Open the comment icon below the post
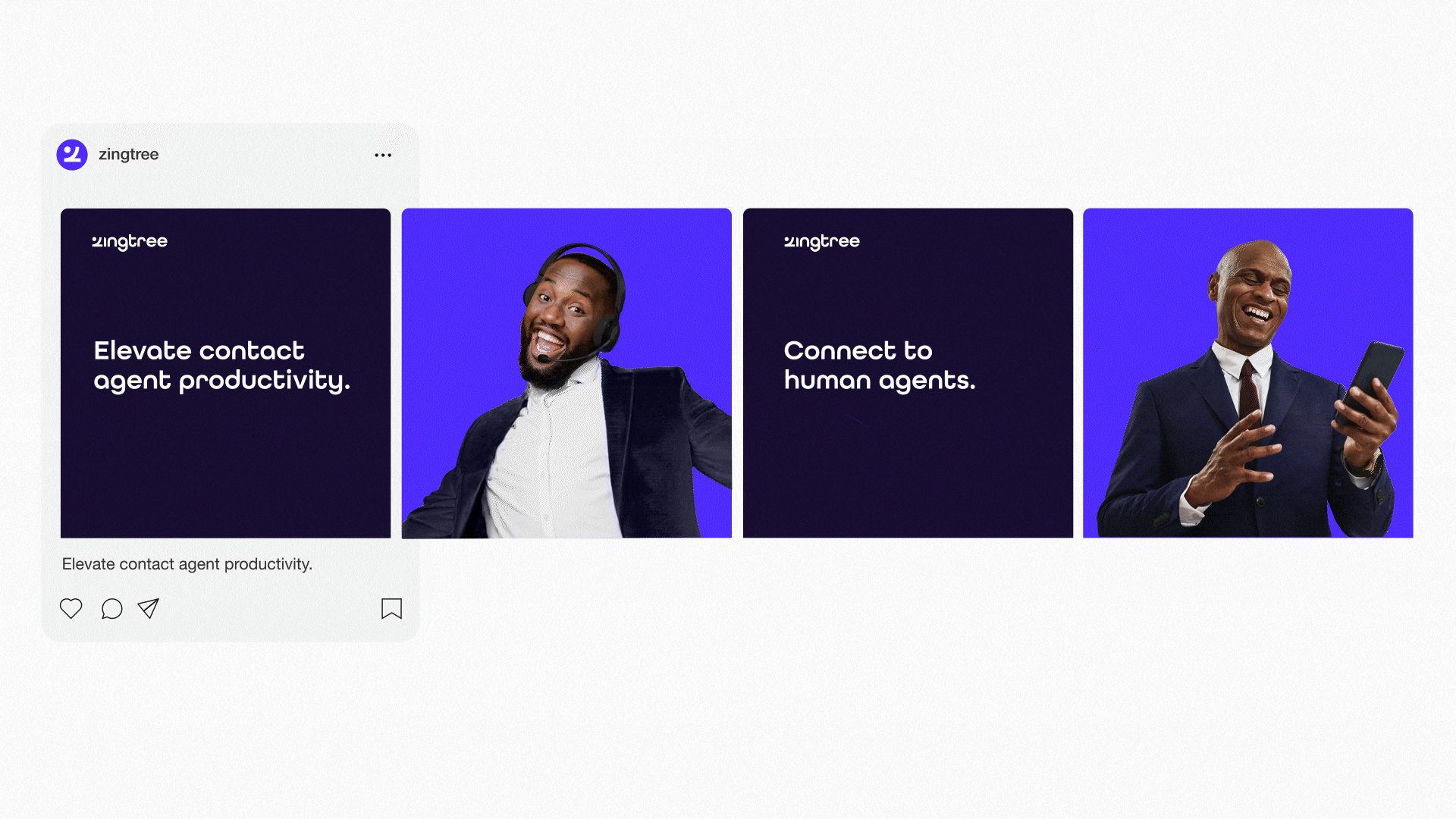This screenshot has width=1456, height=819. pos(111,608)
